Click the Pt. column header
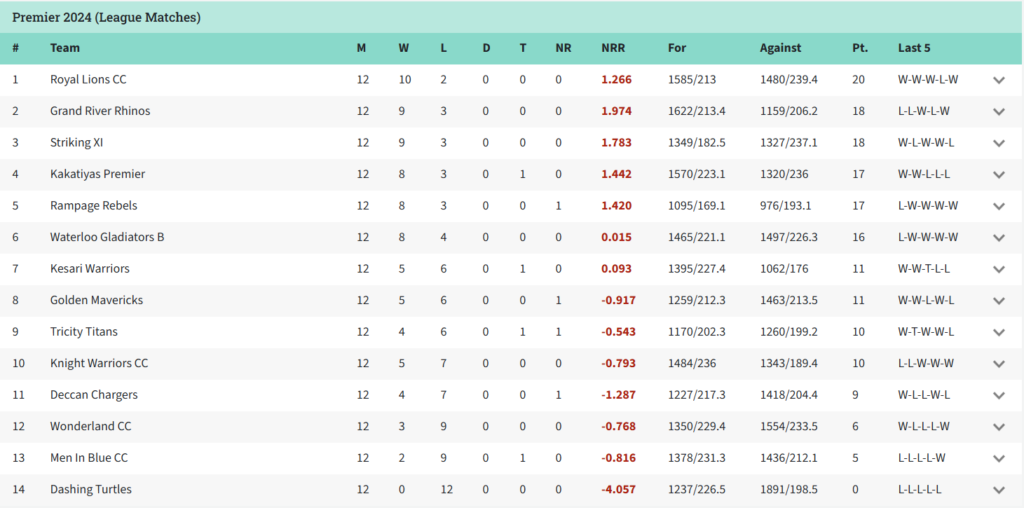 click(860, 48)
